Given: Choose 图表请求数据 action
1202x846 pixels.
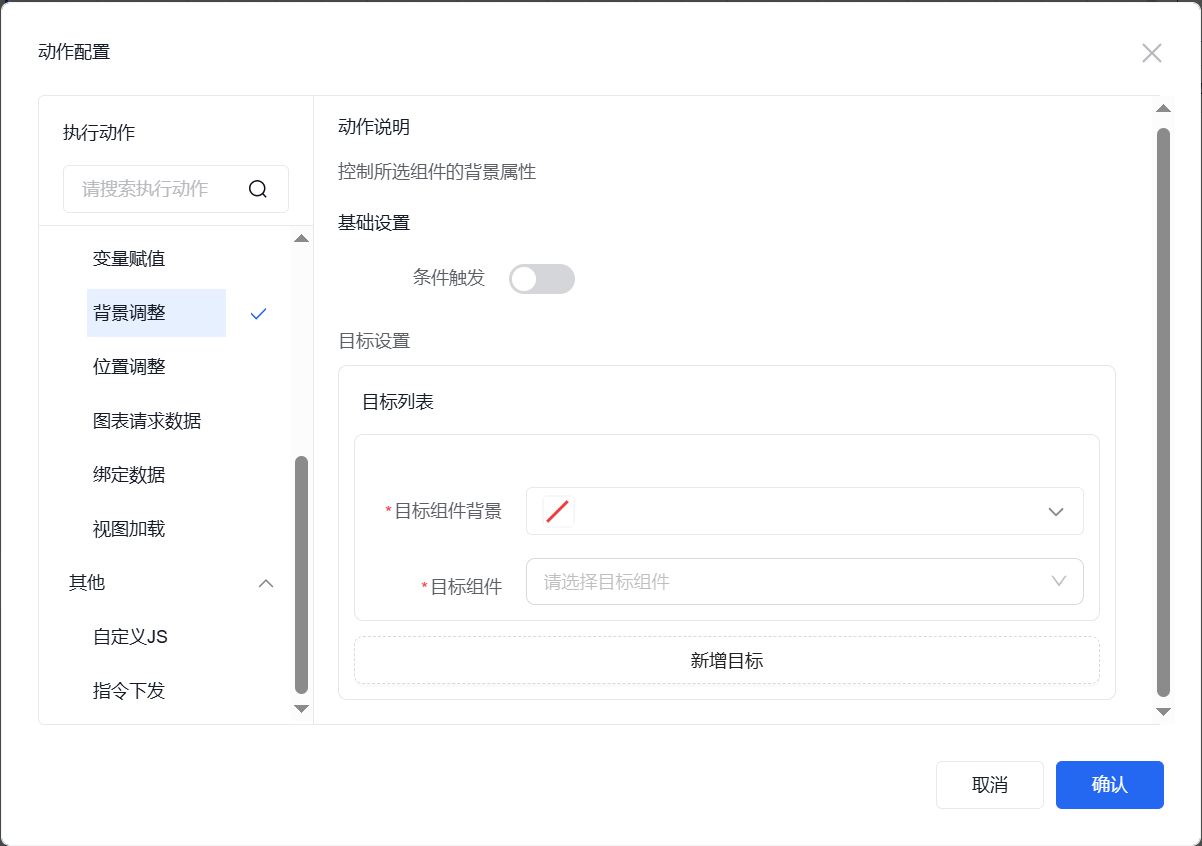Looking at the screenshot, I should pos(147,421).
